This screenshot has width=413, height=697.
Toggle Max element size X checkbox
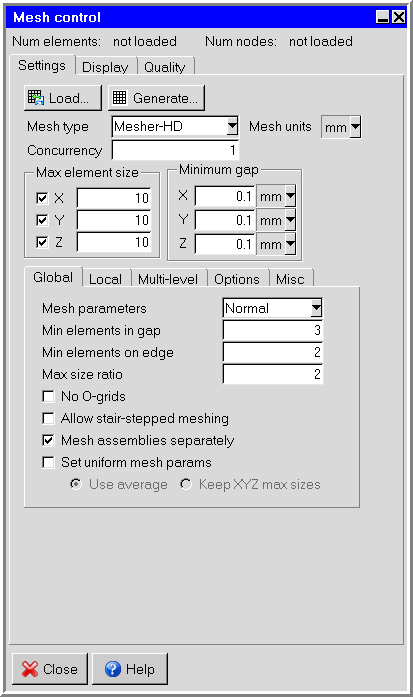point(42,198)
